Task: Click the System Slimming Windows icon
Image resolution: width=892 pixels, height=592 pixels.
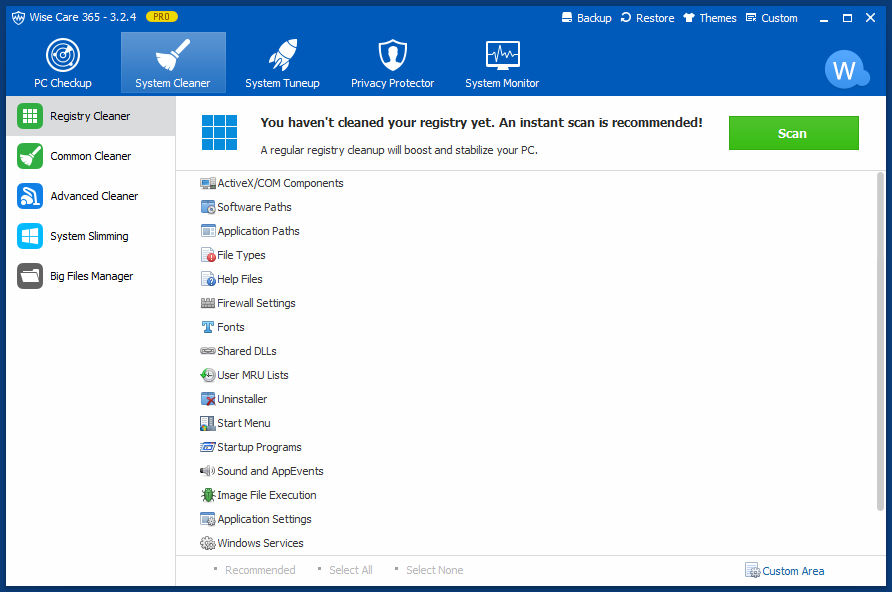Action: 30,236
